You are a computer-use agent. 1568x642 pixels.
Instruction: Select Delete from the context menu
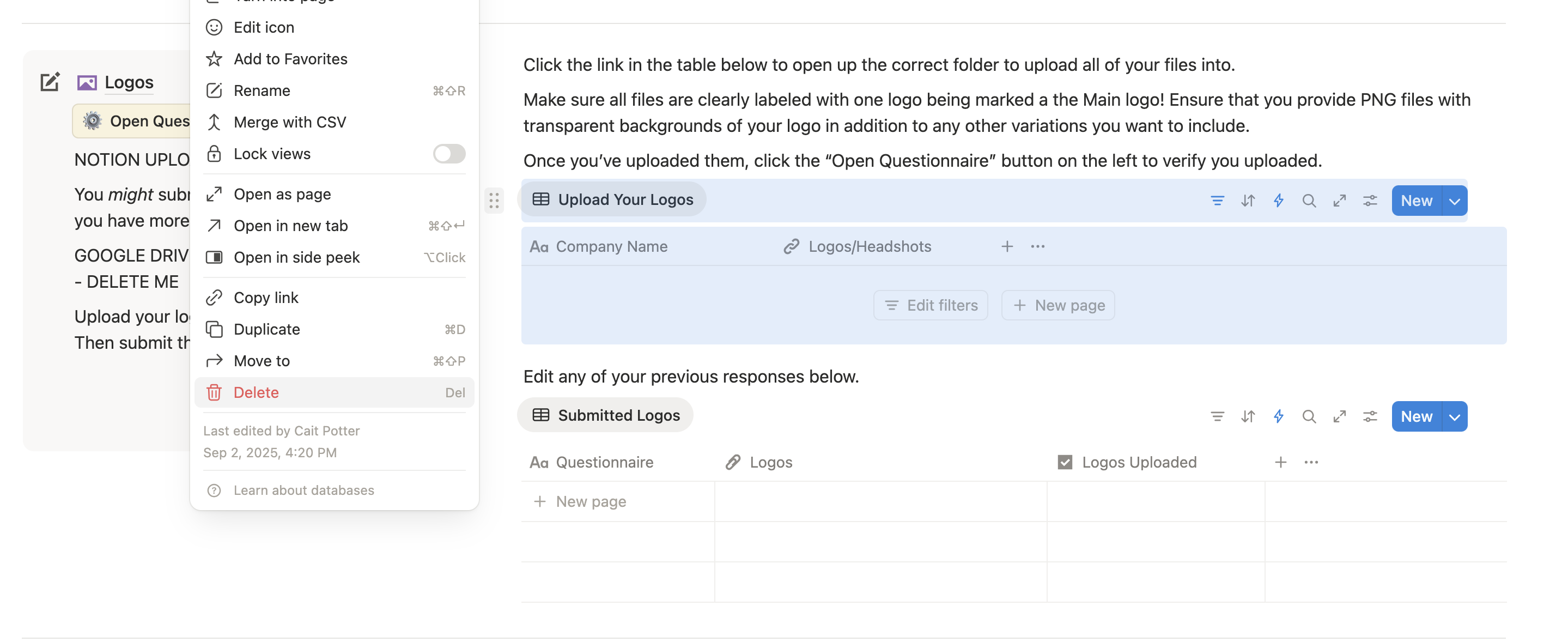click(256, 392)
